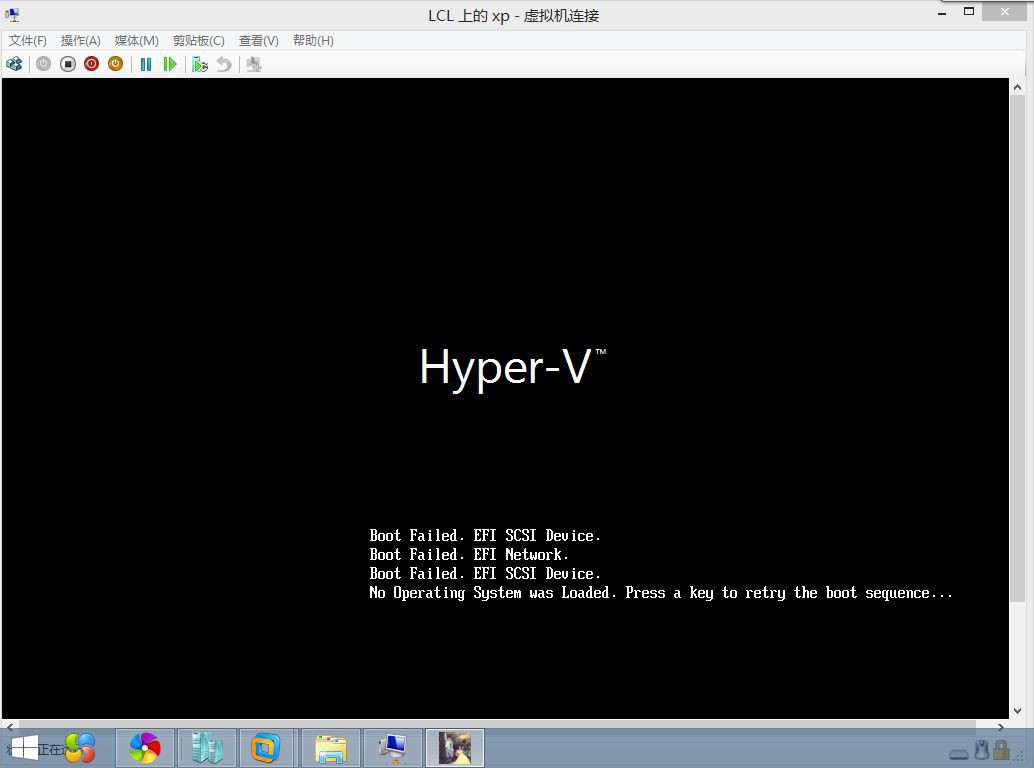Minimize the virtual machine connection window
Image resolution: width=1034 pixels, height=768 pixels.
point(942,12)
